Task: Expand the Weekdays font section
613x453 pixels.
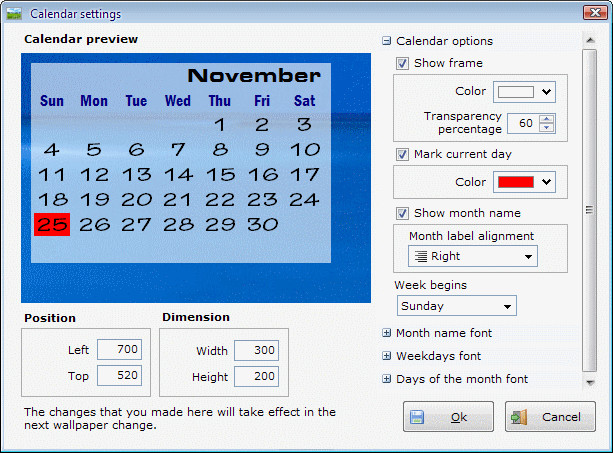Action: point(386,356)
